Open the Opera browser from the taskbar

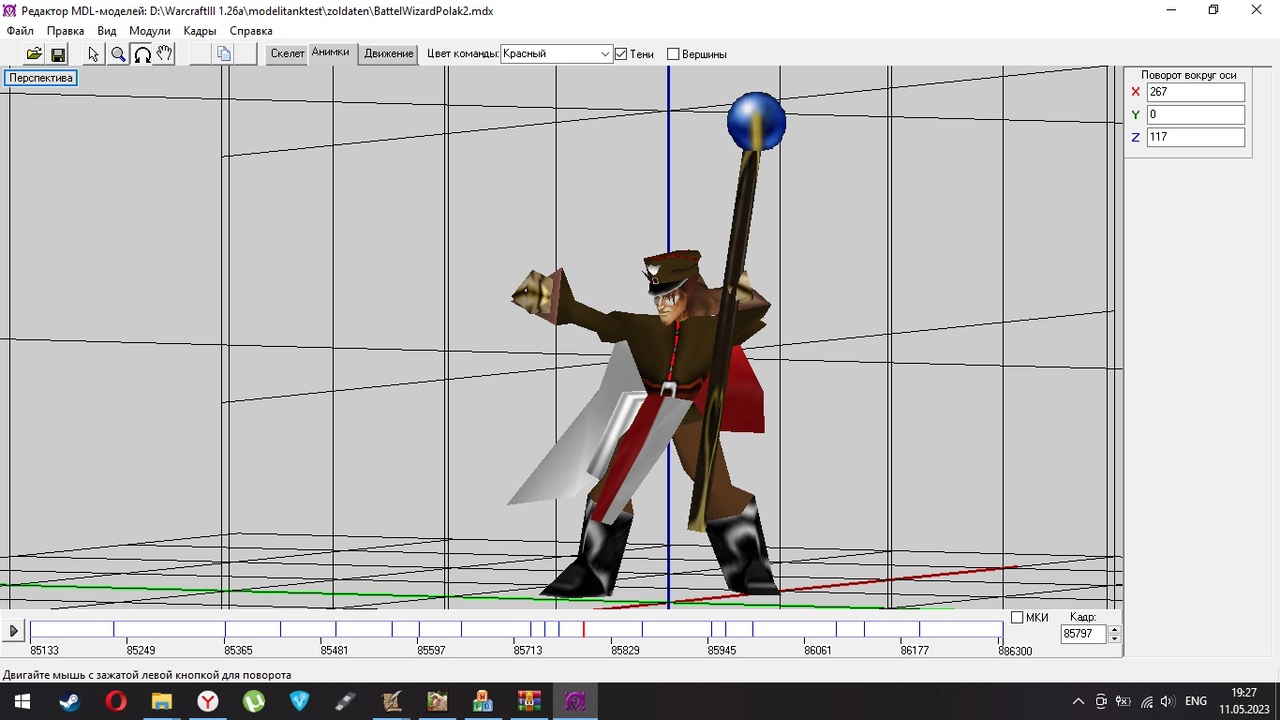[116, 701]
